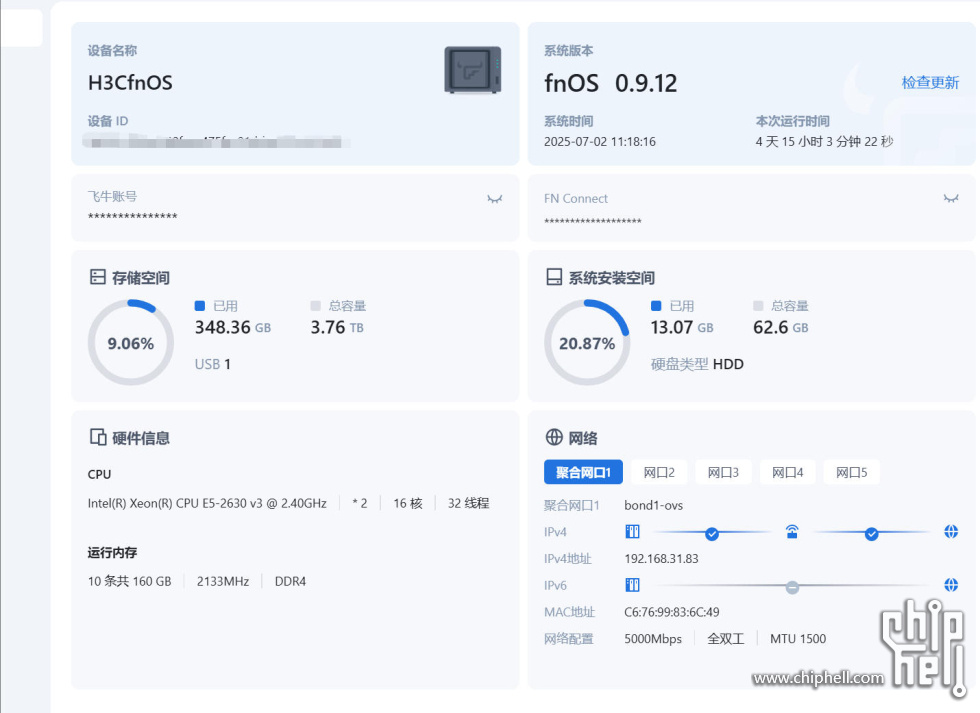
Task: Click the 9.06% storage usage ring
Action: click(131, 342)
